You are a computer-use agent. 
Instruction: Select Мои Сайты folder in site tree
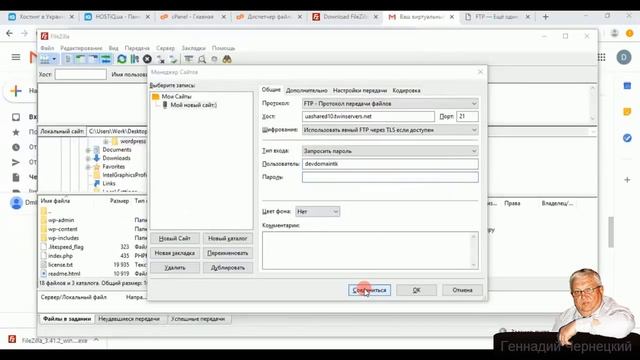[x=176, y=97]
